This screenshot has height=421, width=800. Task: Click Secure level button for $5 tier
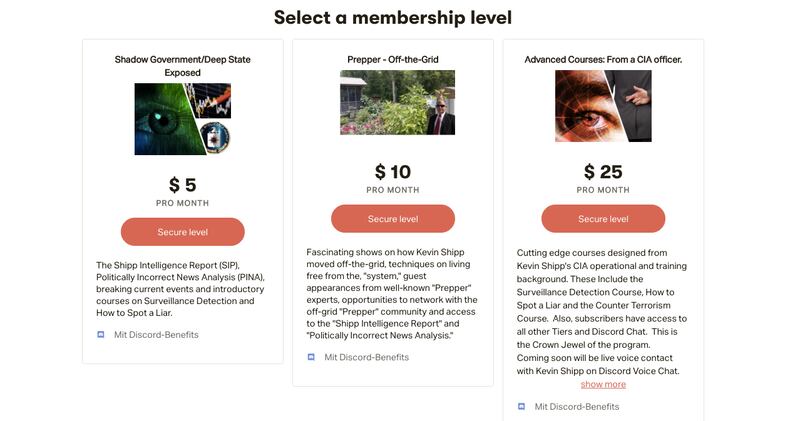click(x=182, y=232)
